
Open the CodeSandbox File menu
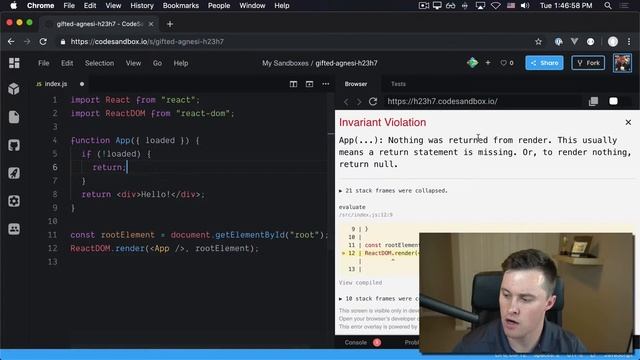pyautogui.click(x=44, y=63)
